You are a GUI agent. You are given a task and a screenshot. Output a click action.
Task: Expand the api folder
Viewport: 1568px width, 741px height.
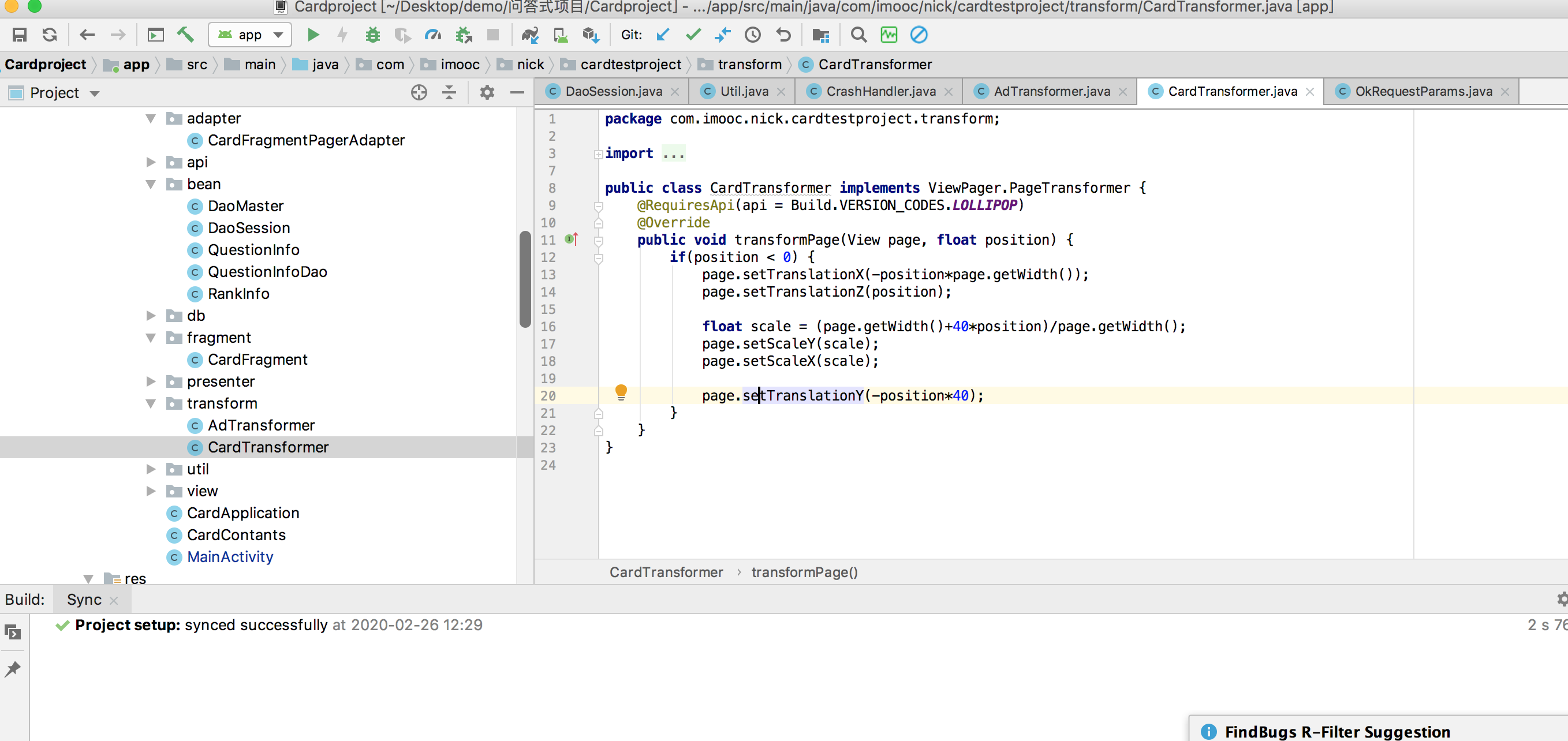point(150,162)
